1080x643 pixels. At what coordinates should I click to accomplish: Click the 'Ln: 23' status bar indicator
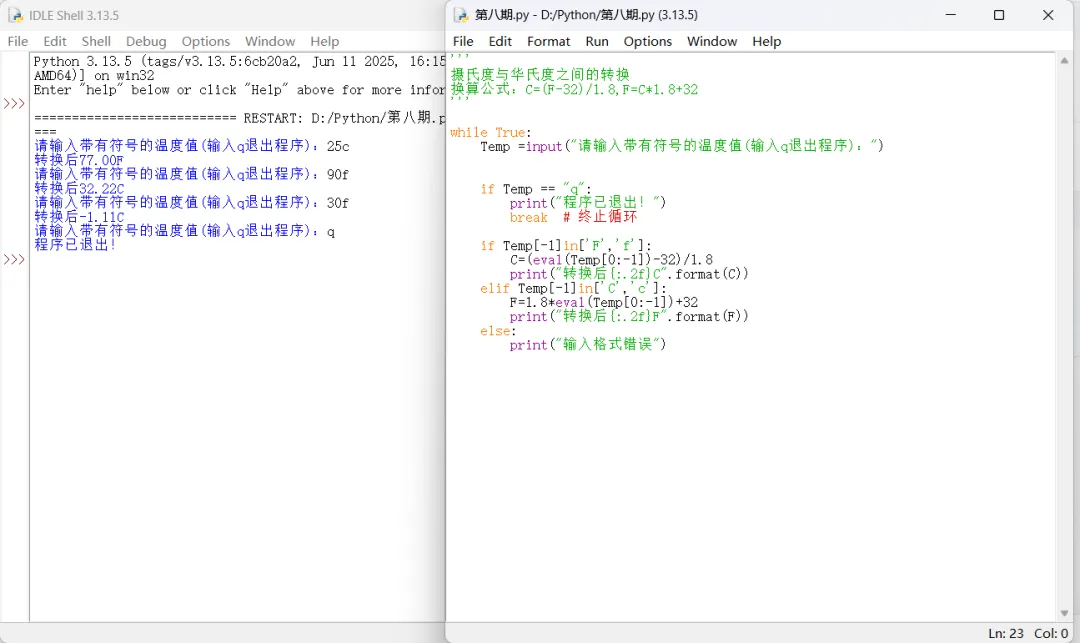tap(1006, 633)
